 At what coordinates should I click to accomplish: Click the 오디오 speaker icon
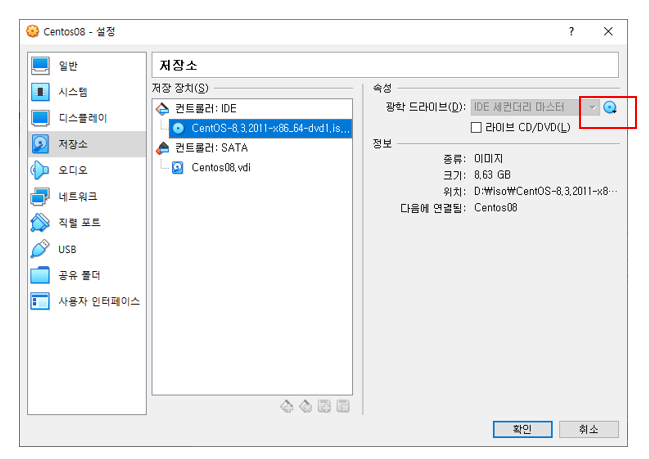(40, 170)
